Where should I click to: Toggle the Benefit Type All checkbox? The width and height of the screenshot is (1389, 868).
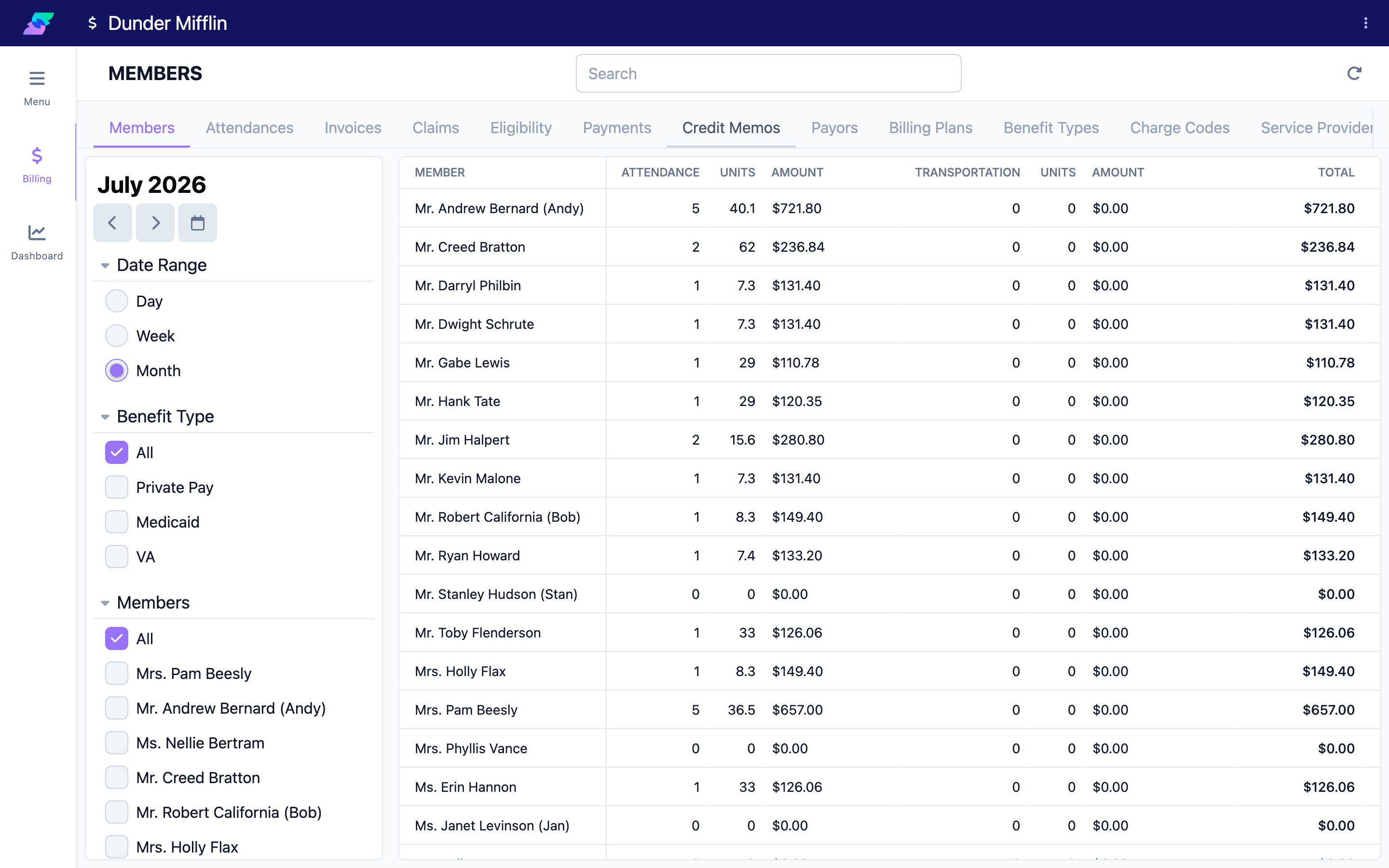coord(117,452)
